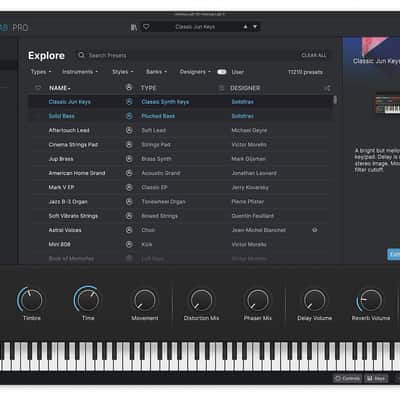Sort by the NAME column header

click(x=60, y=88)
